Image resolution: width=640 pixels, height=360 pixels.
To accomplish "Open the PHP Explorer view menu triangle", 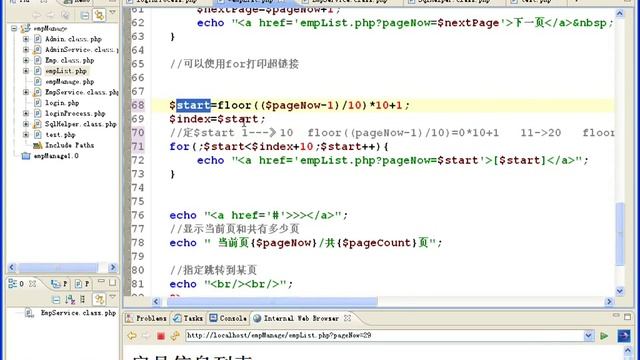I will tap(113, 14).
